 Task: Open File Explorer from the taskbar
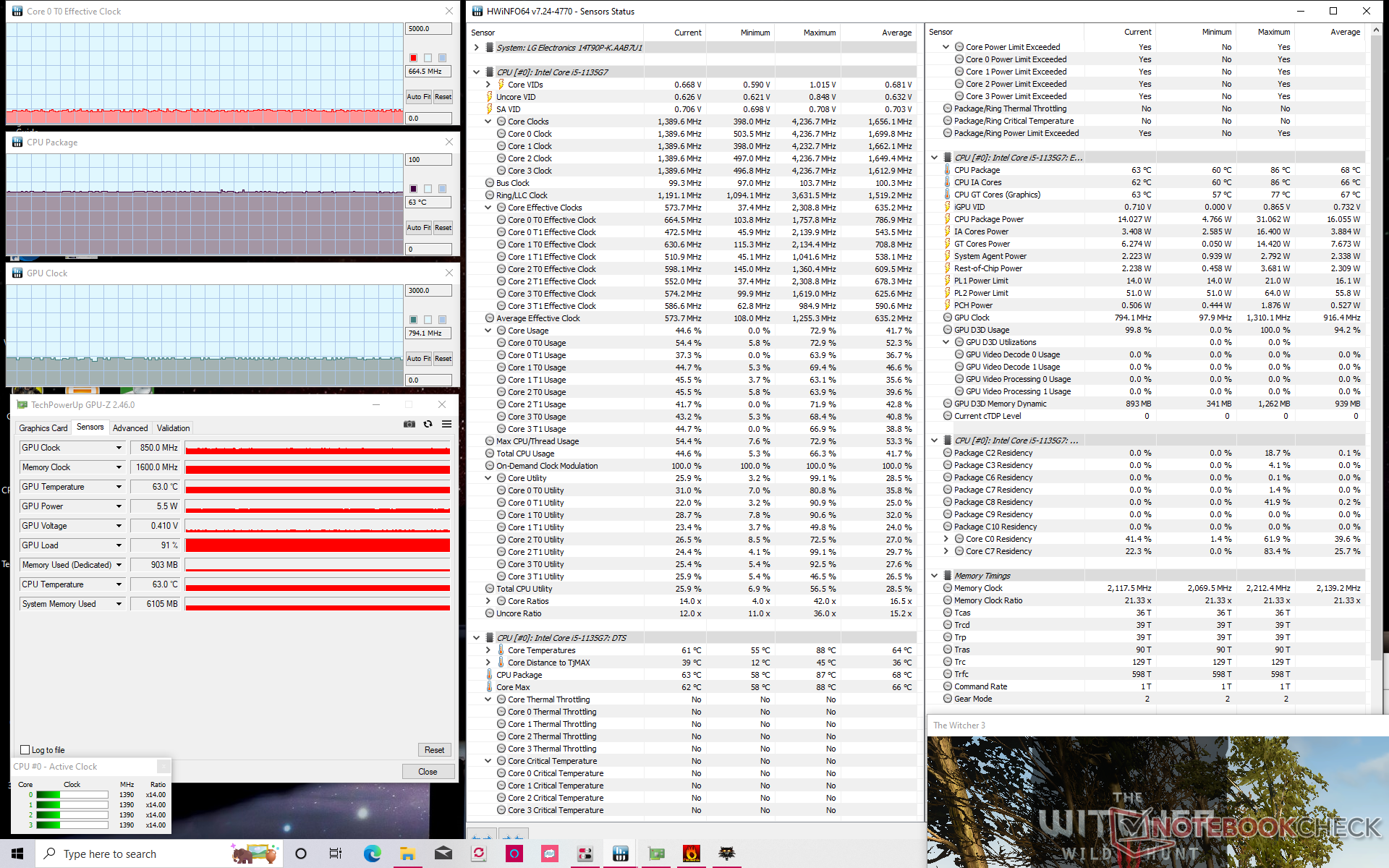tap(407, 854)
